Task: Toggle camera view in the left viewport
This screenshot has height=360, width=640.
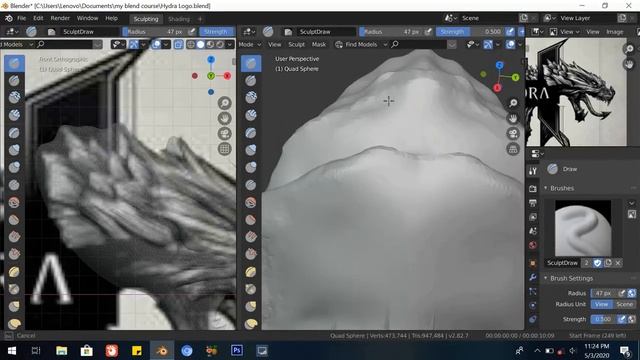Action: click(x=224, y=133)
